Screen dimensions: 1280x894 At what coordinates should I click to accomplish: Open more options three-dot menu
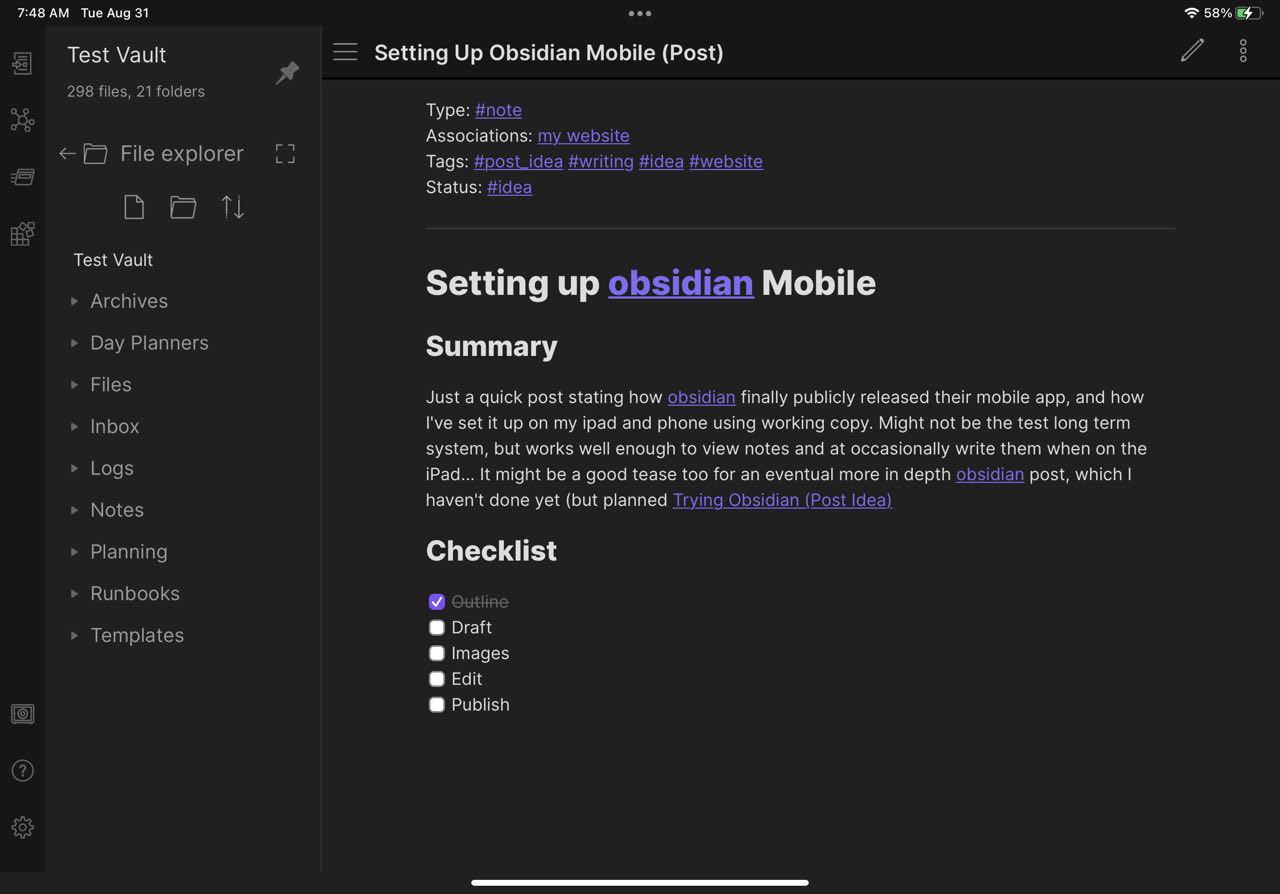point(1243,51)
